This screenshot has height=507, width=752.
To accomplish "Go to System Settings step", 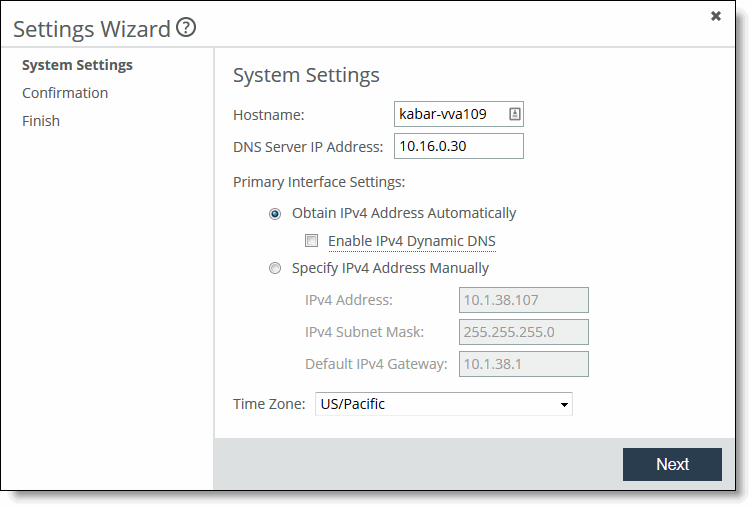I will coord(77,65).
